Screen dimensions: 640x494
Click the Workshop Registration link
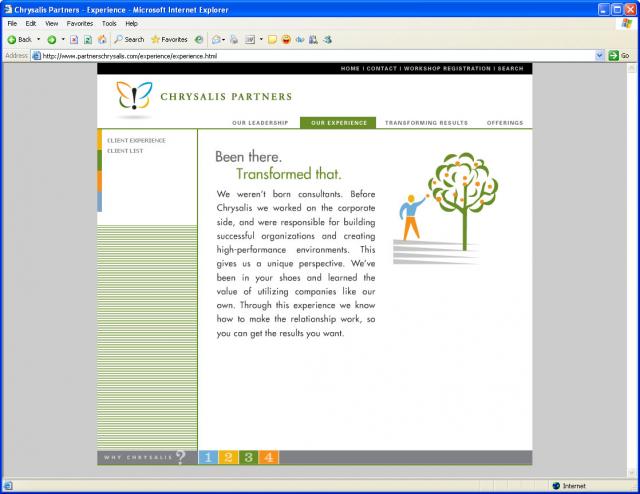click(x=447, y=69)
